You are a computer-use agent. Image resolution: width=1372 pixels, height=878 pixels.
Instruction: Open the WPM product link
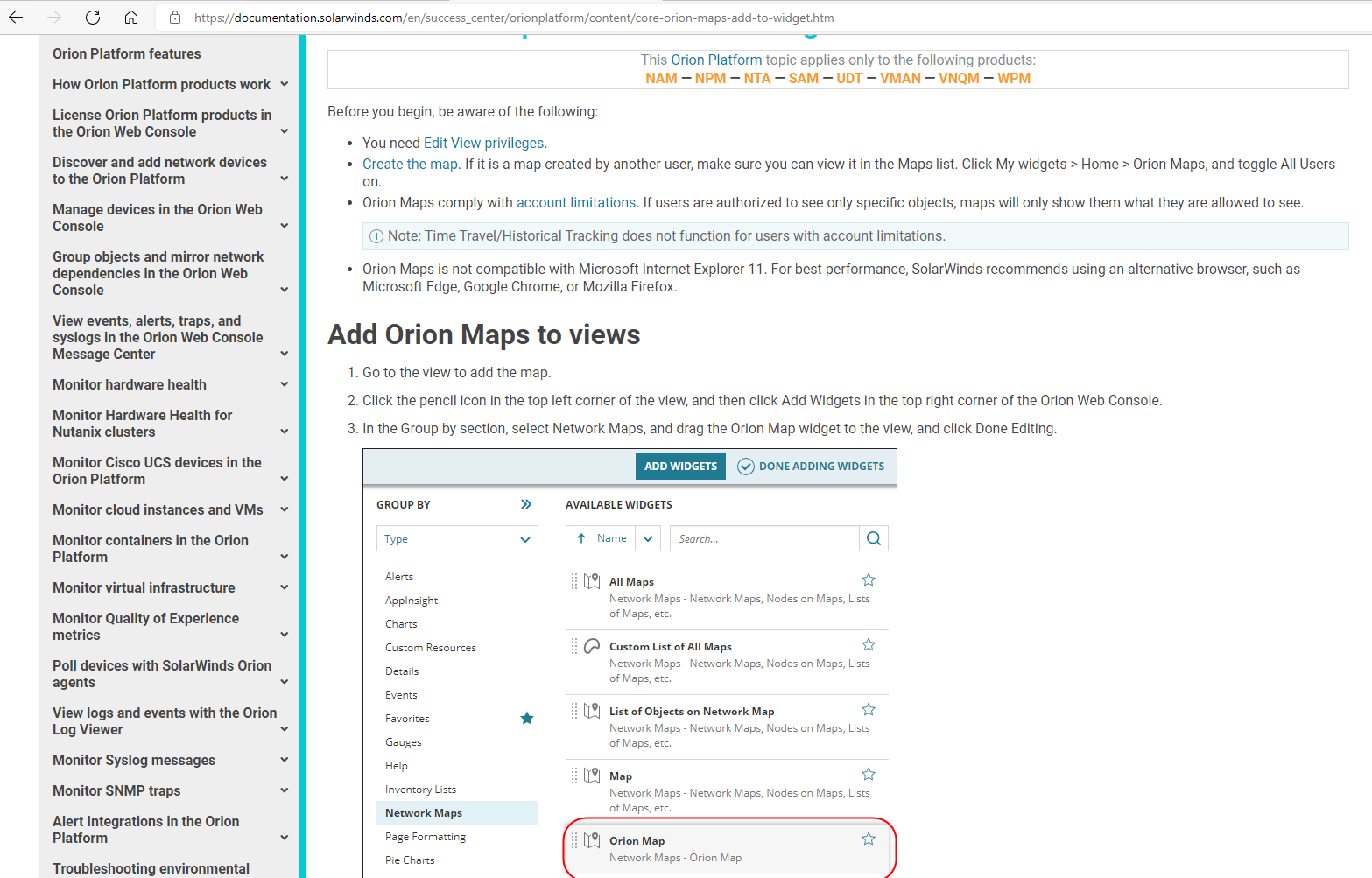tap(1014, 78)
